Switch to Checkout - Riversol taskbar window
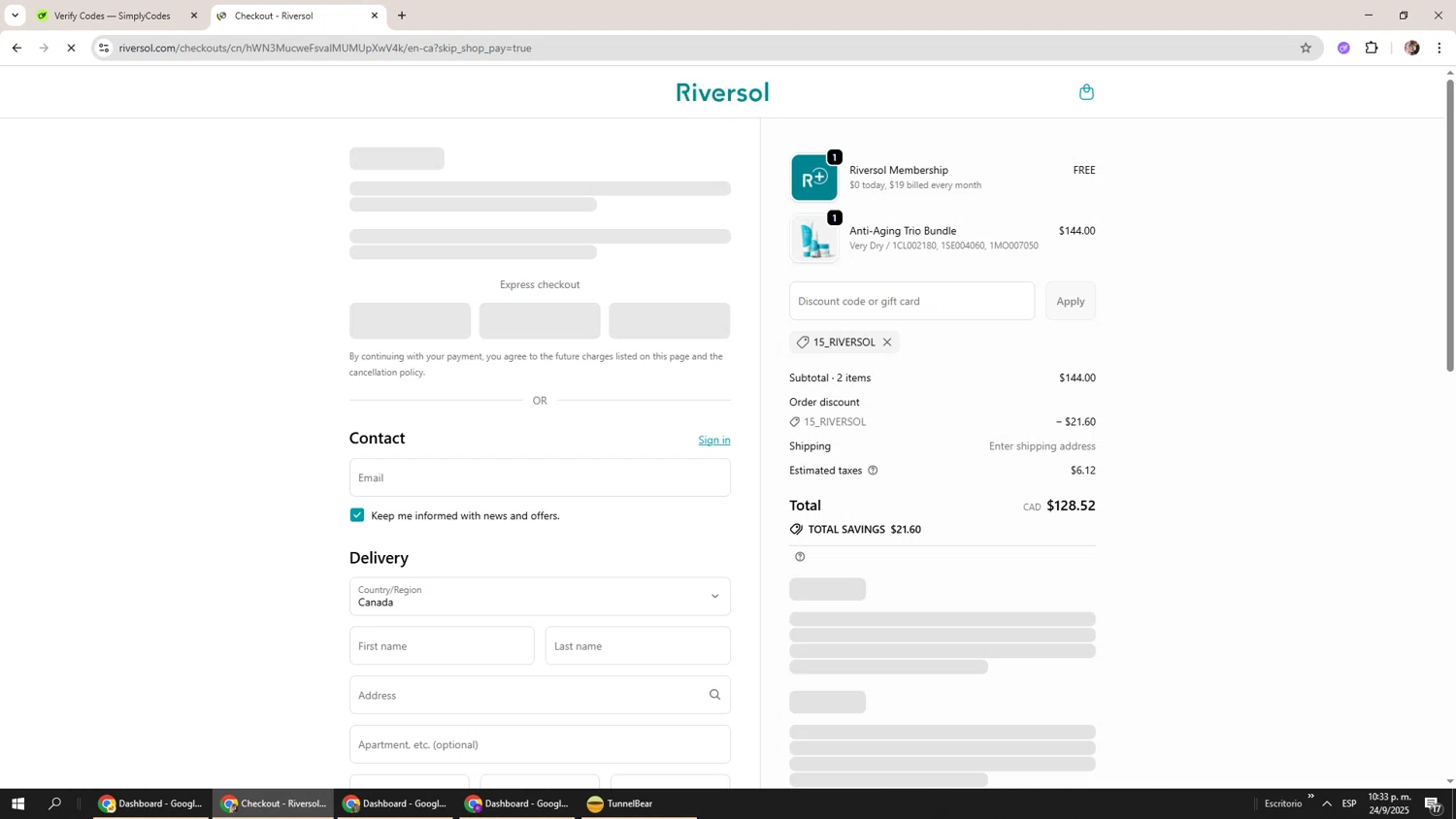 click(x=274, y=803)
